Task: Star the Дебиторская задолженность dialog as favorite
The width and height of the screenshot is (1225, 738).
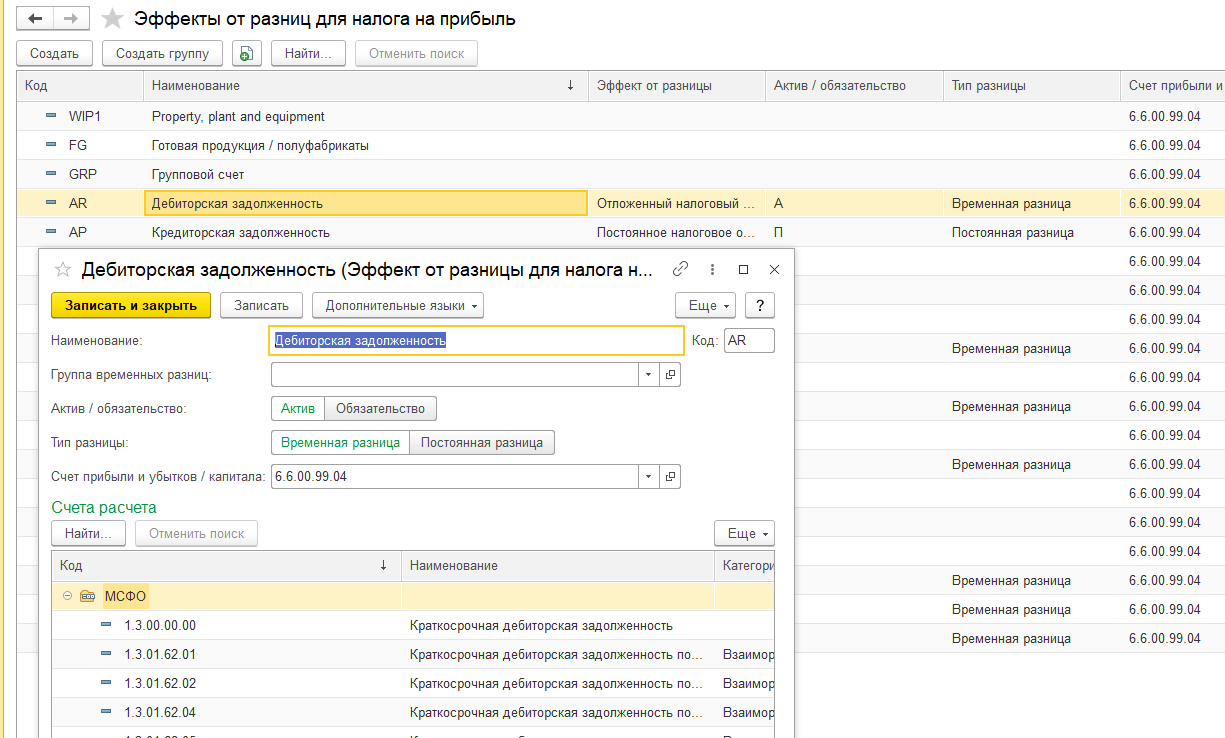Action: point(63,269)
